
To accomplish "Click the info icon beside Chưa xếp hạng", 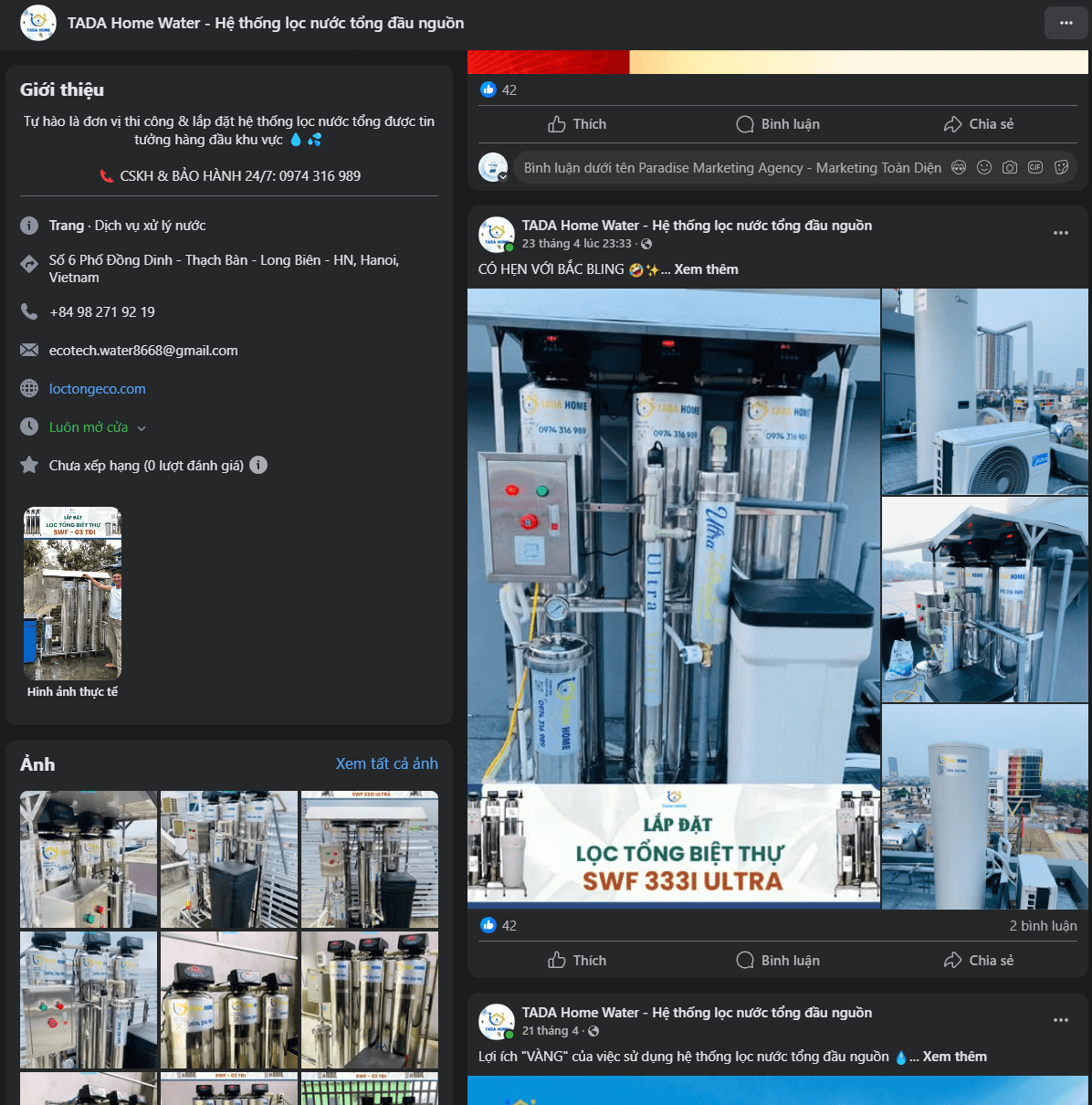I will tap(258, 465).
